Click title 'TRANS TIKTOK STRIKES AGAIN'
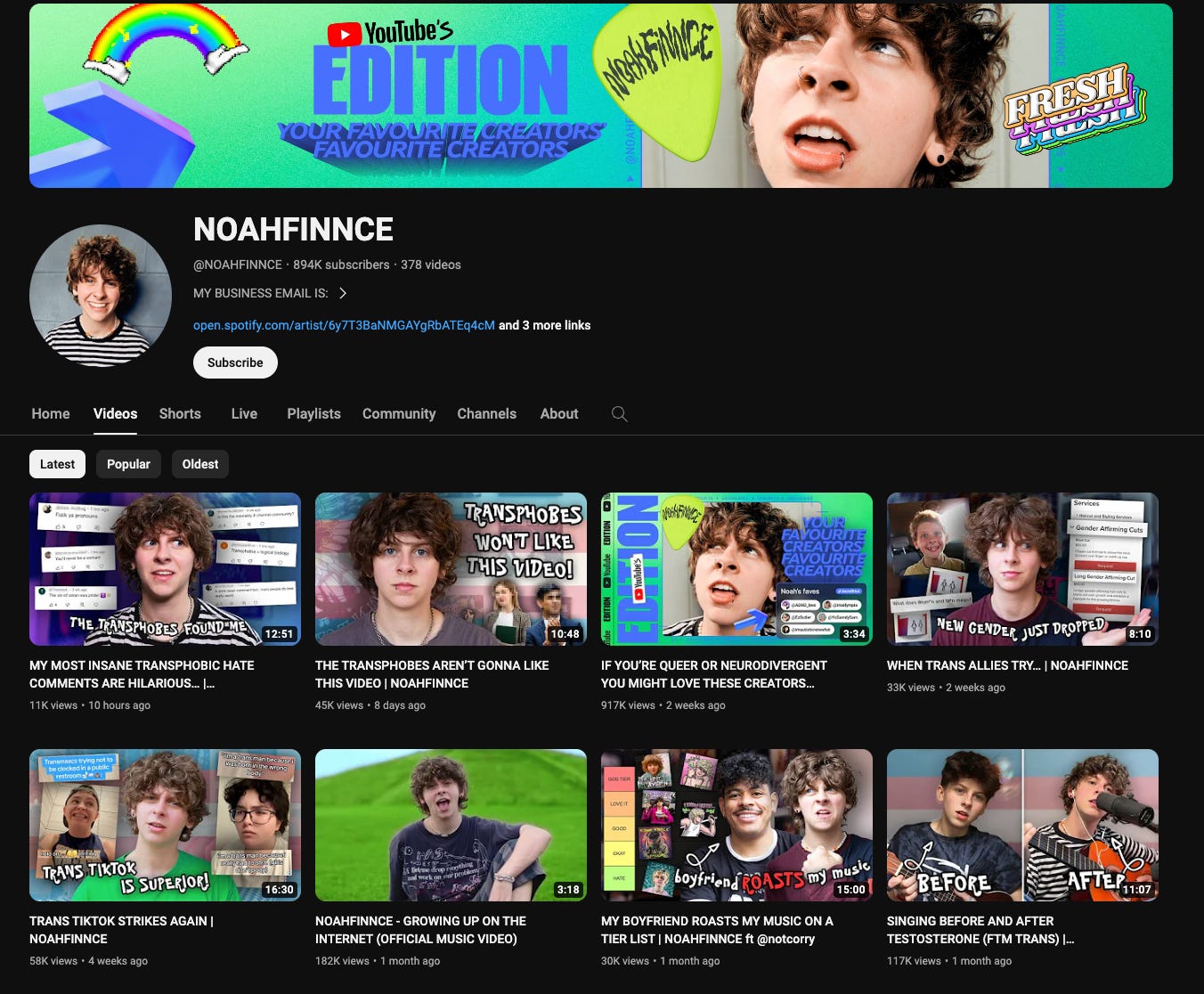 [x=121, y=930]
